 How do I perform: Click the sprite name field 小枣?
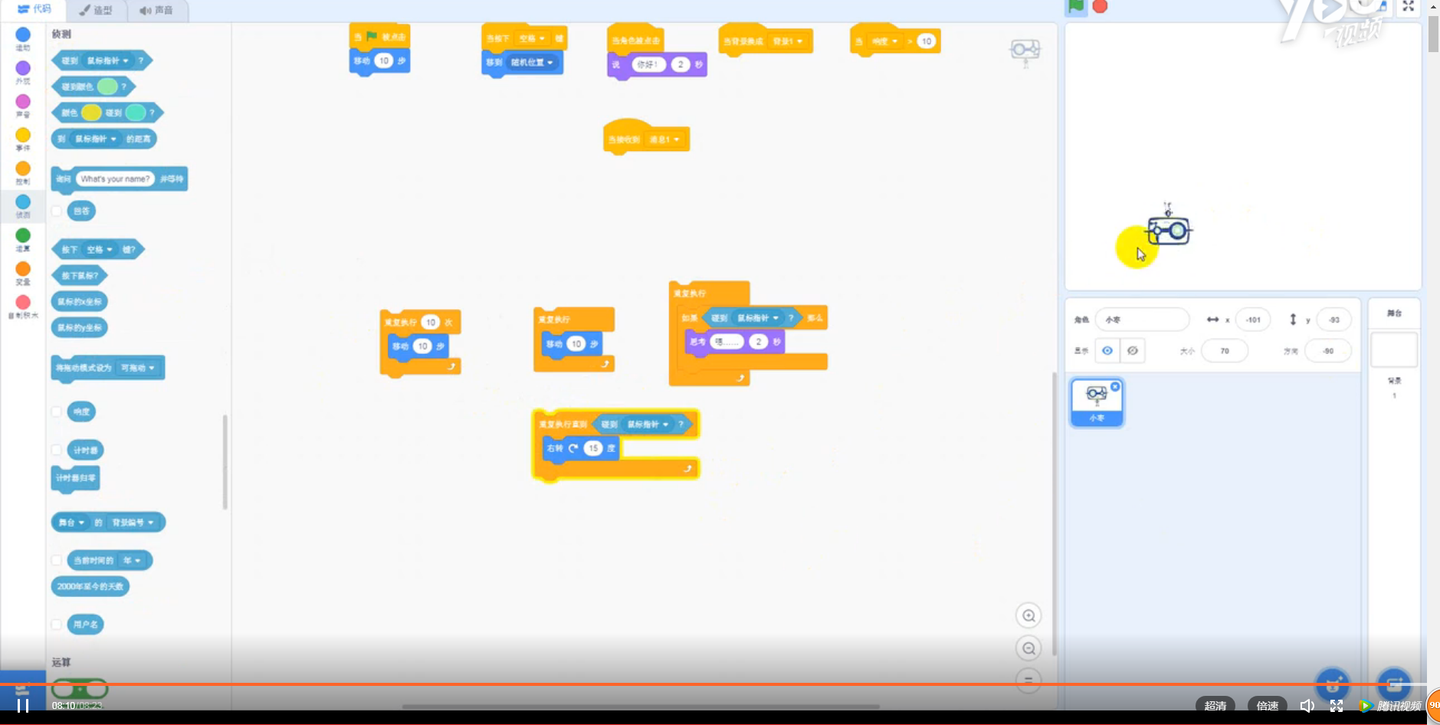[x=1142, y=320]
